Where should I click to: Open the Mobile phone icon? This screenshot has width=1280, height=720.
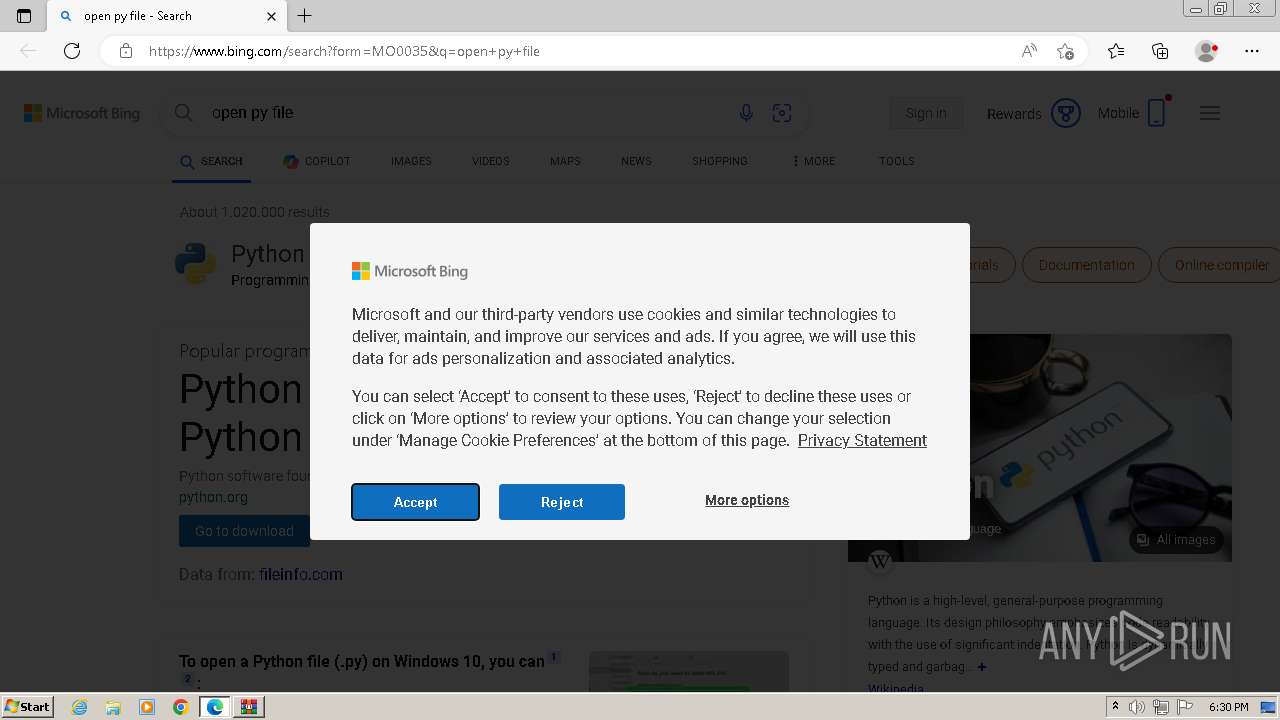(x=1157, y=112)
